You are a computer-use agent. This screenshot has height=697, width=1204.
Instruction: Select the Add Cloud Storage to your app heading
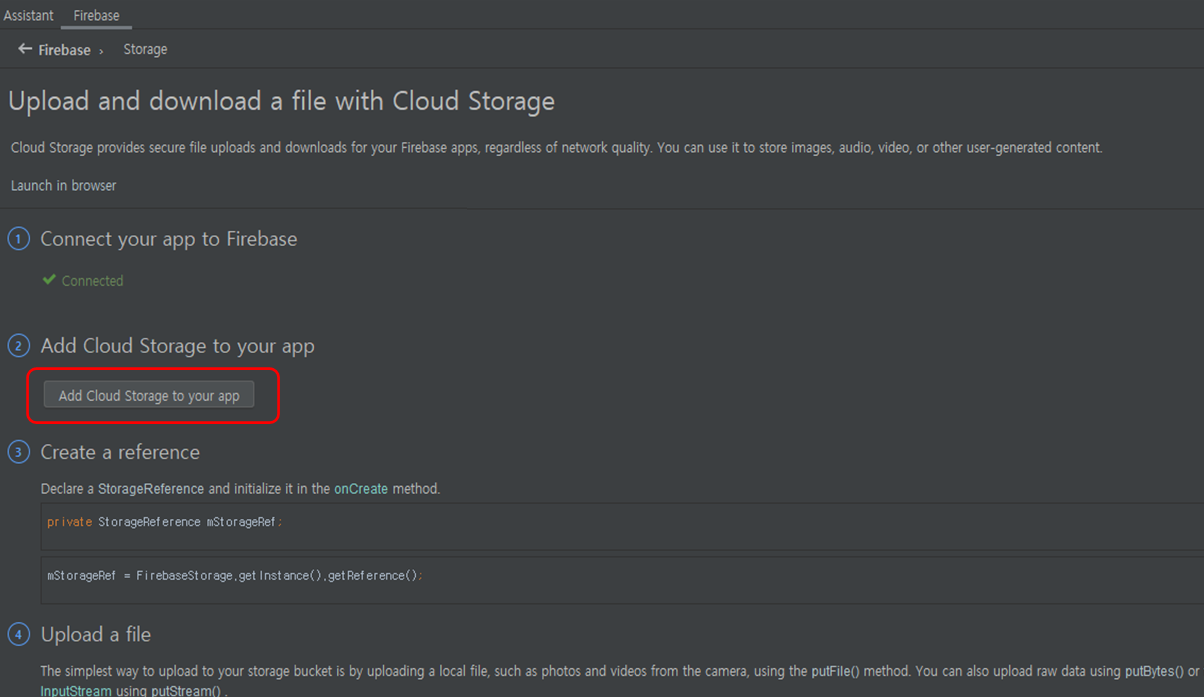(178, 346)
